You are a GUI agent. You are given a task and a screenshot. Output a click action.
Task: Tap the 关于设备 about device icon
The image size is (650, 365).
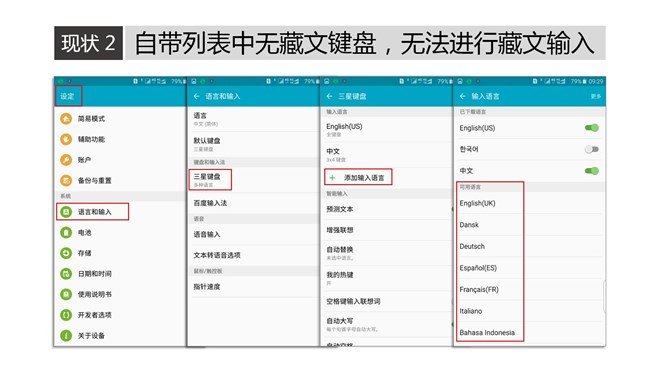[x=66, y=335]
